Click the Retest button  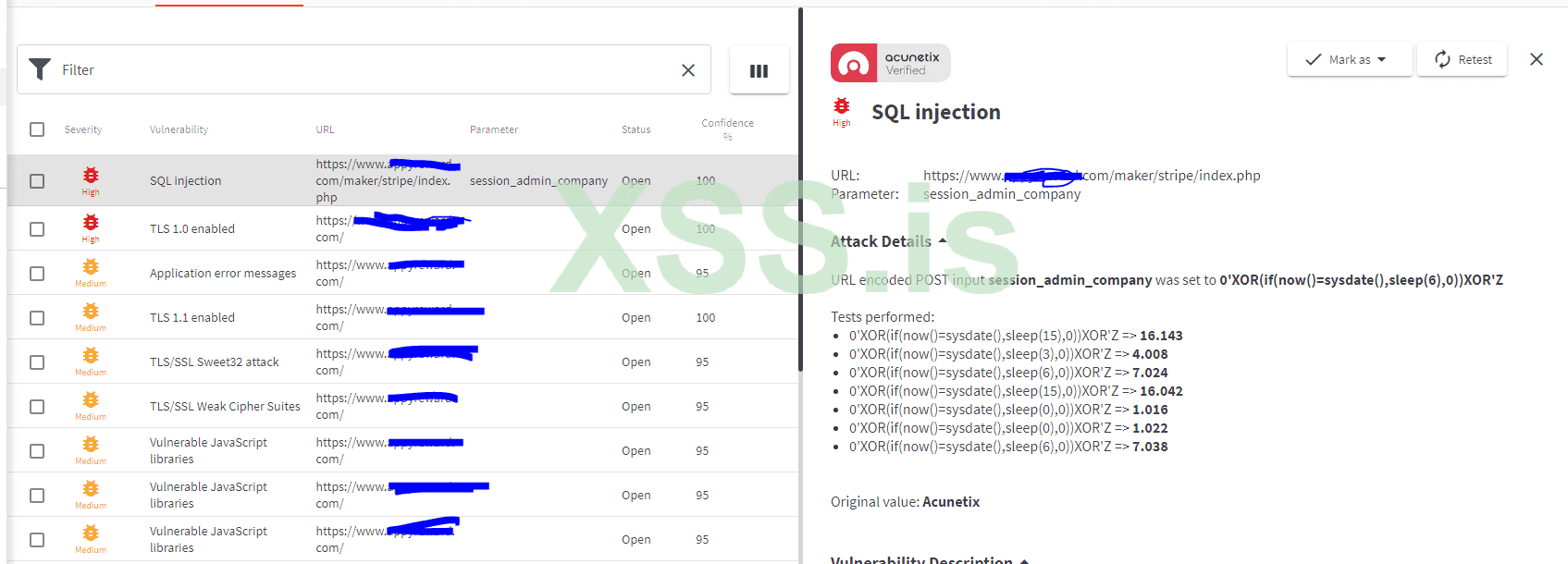tap(1462, 59)
